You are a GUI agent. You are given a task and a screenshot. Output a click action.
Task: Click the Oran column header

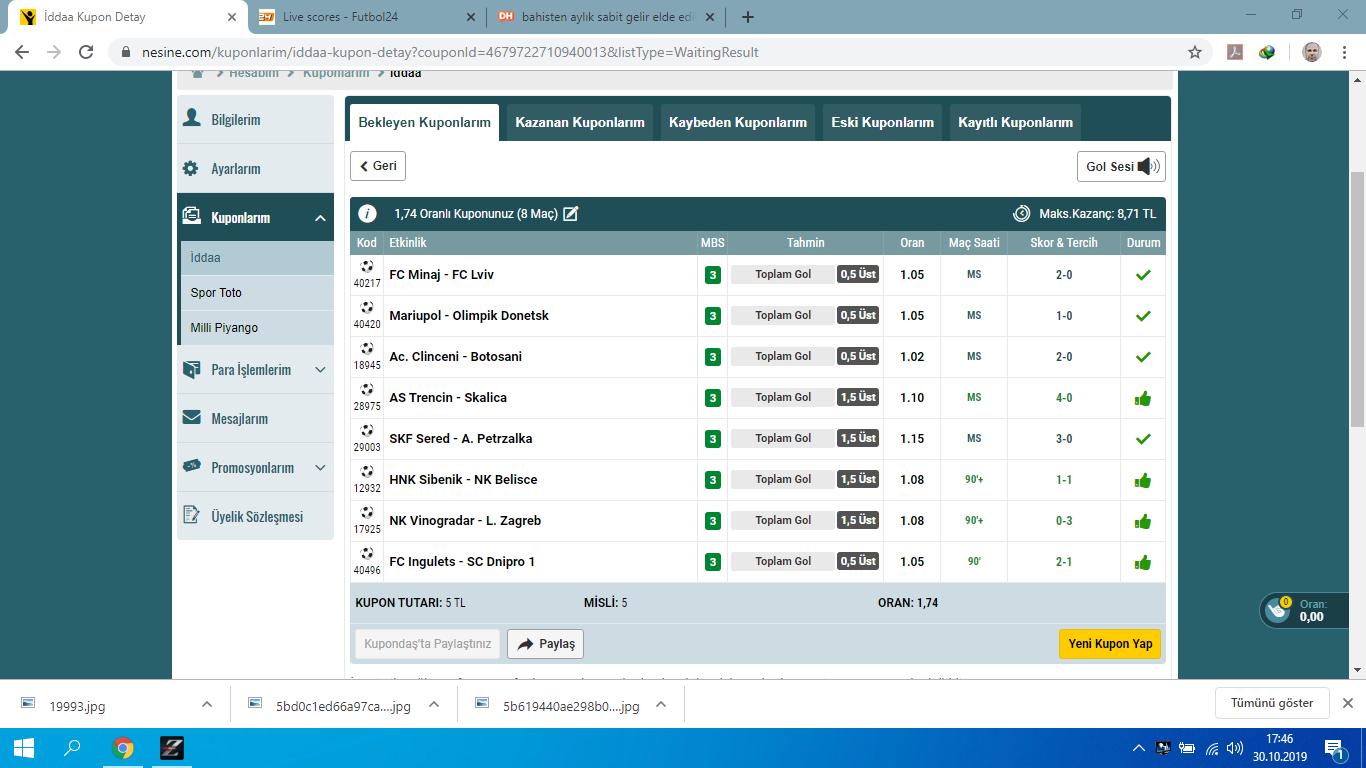pyautogui.click(x=912, y=243)
